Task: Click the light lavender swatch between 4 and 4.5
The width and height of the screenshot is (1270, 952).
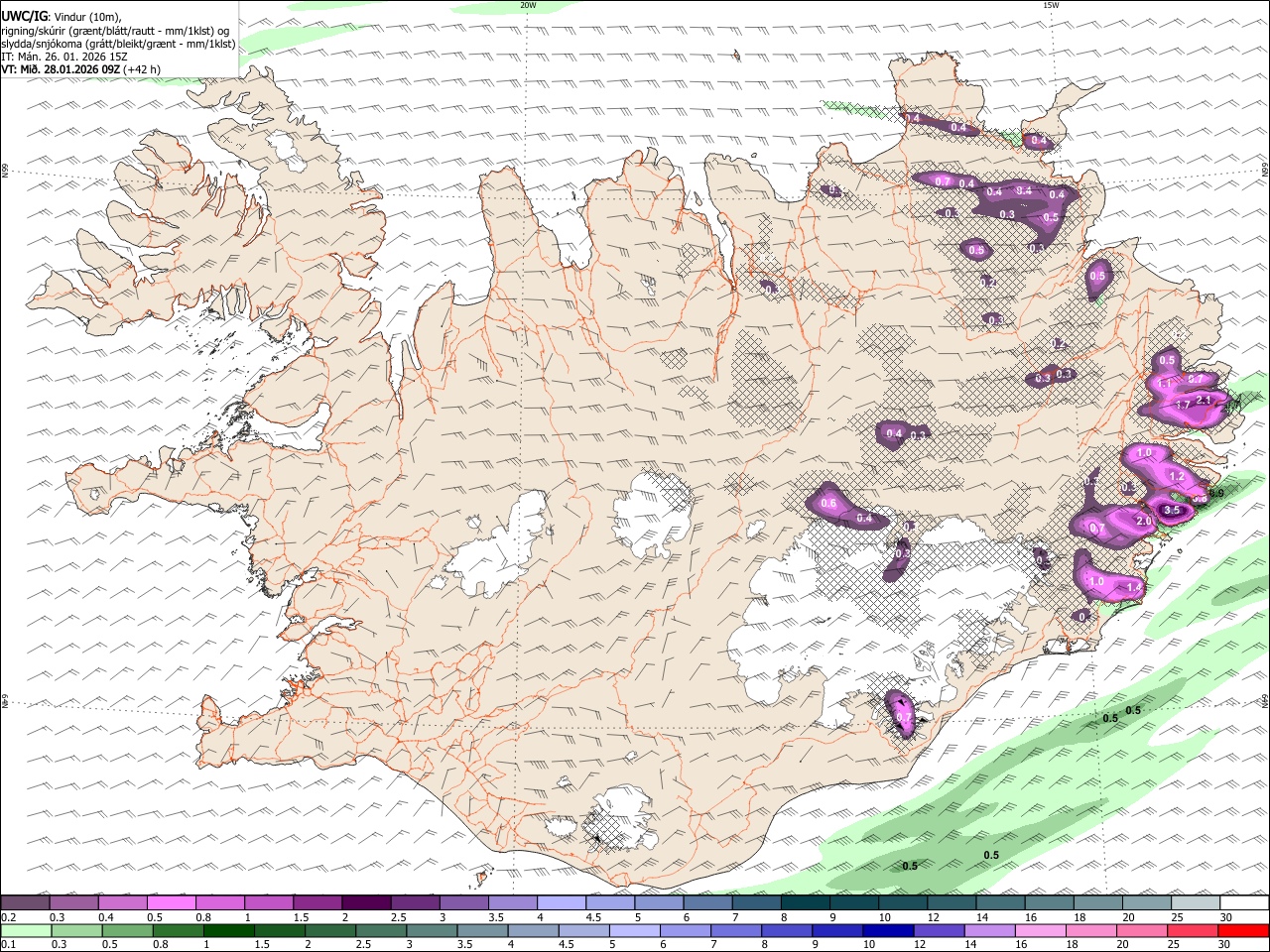Action: pyautogui.click(x=562, y=902)
